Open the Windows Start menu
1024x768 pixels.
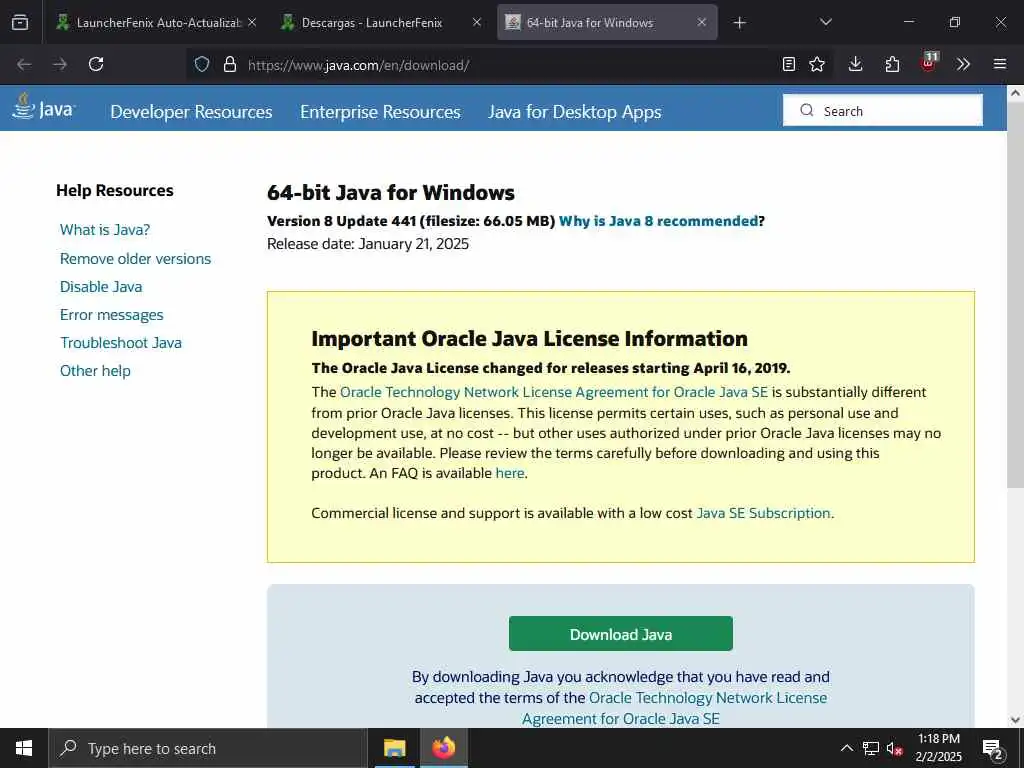click(x=24, y=748)
